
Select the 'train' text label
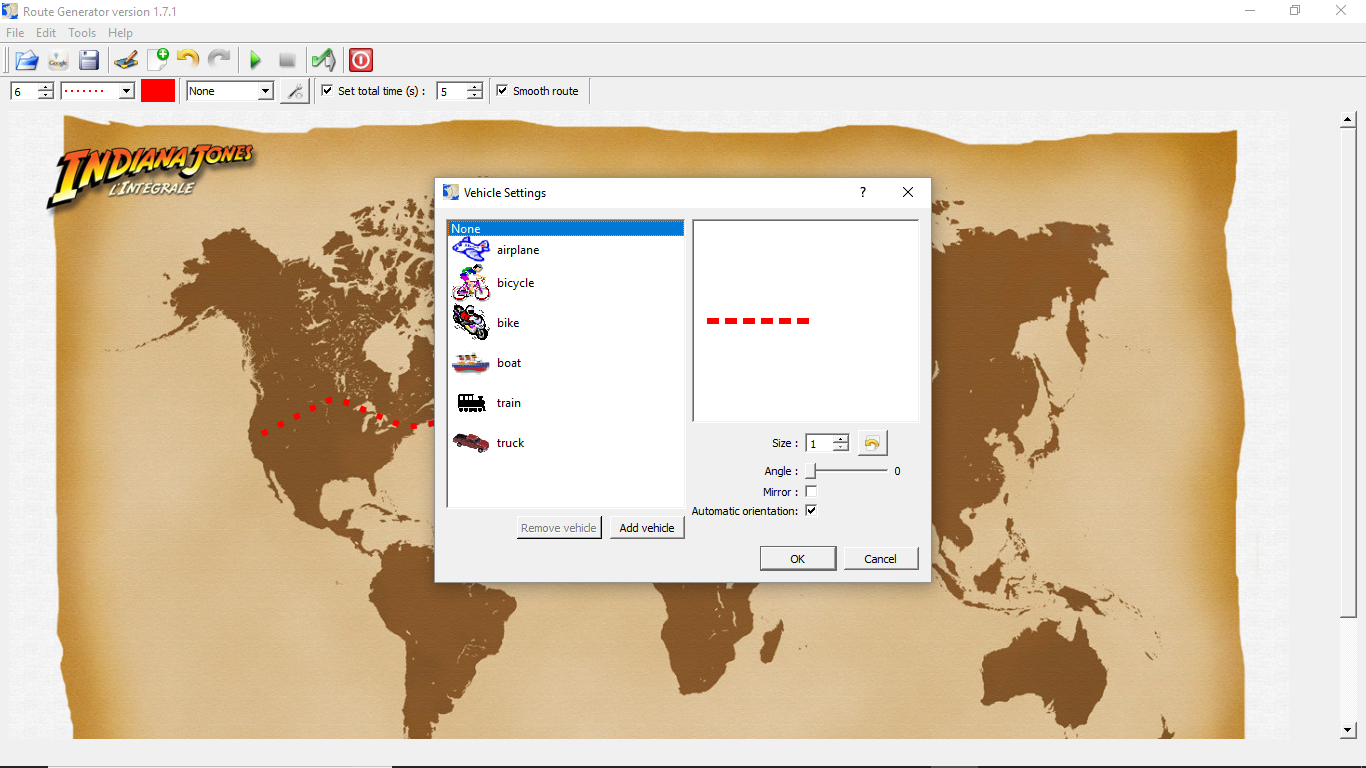coord(509,403)
